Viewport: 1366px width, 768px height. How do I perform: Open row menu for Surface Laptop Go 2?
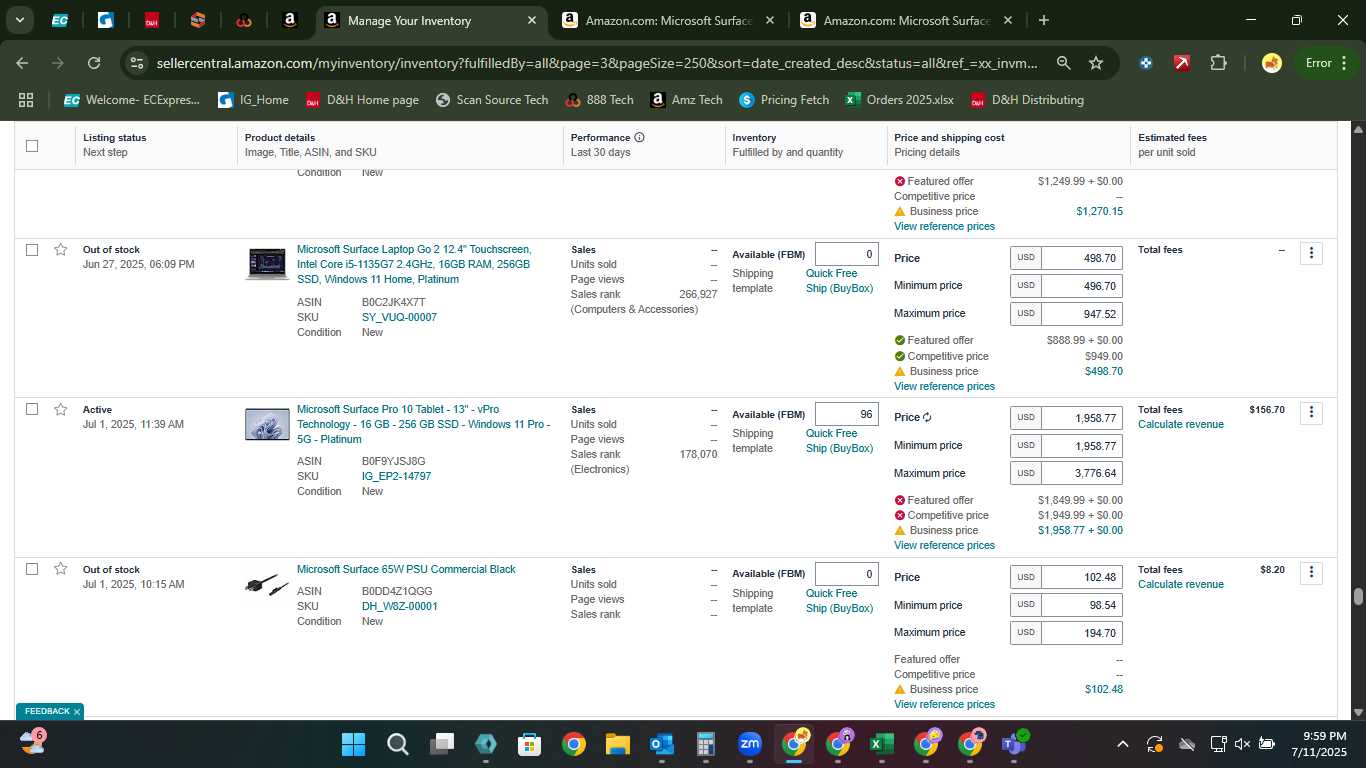(1311, 253)
